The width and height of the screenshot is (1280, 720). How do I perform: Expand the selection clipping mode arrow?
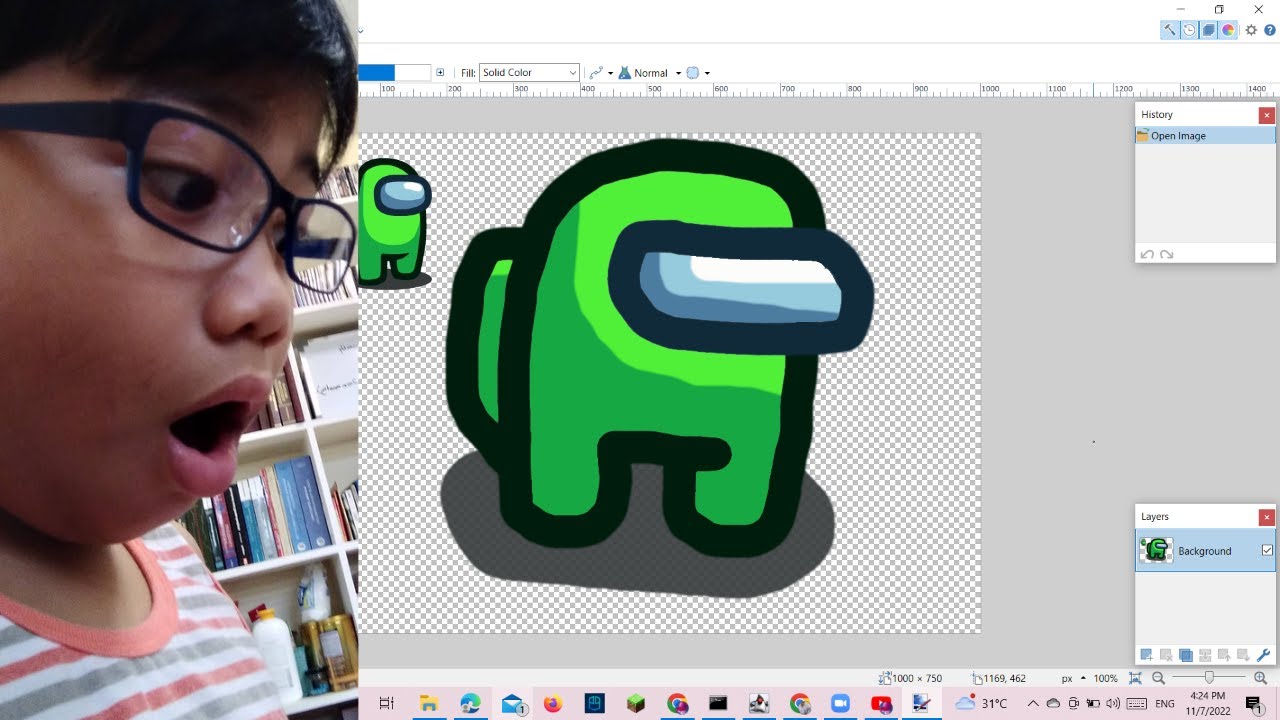point(707,73)
